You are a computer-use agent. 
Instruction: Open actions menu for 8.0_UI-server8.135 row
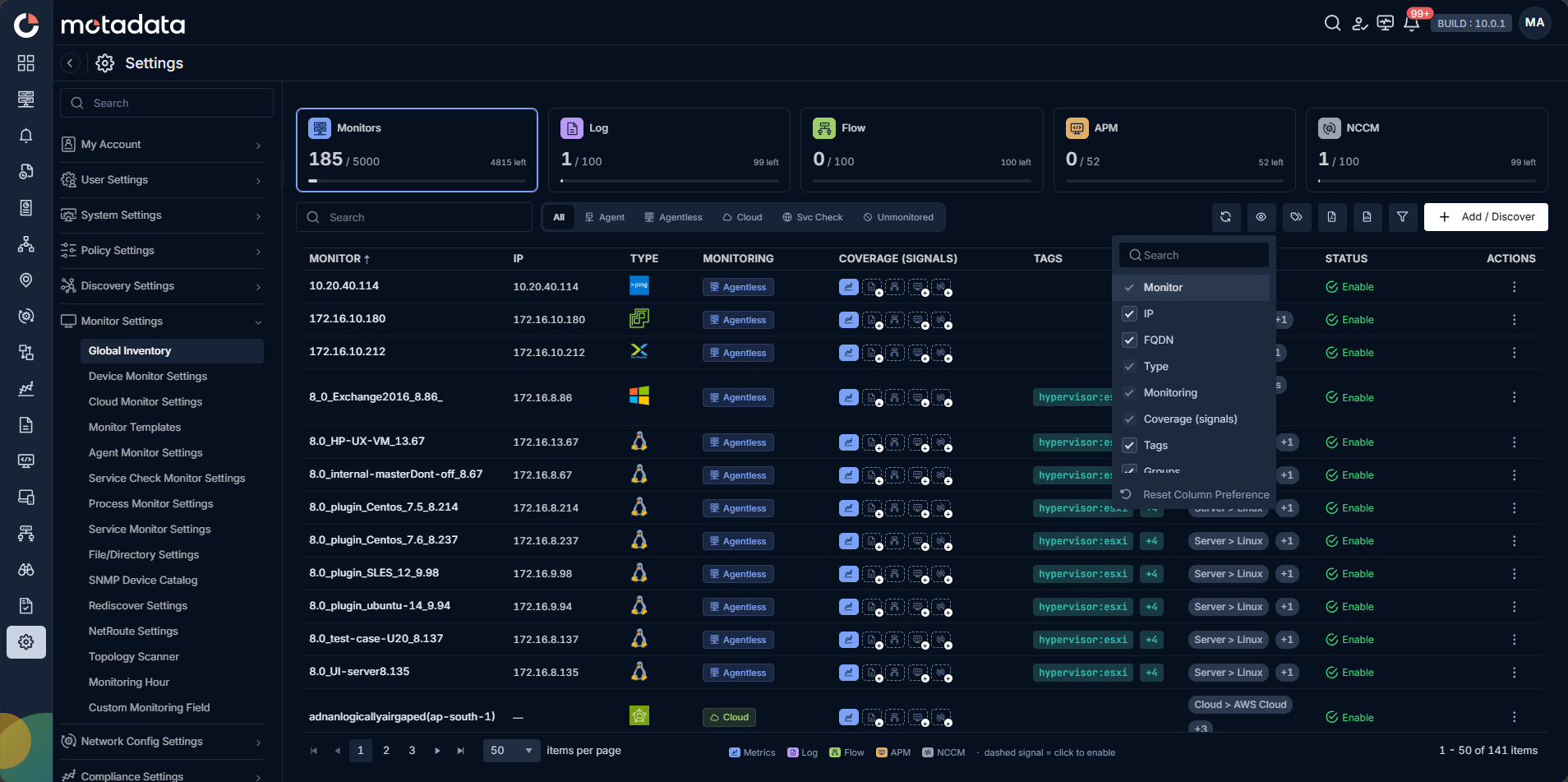point(1514,673)
